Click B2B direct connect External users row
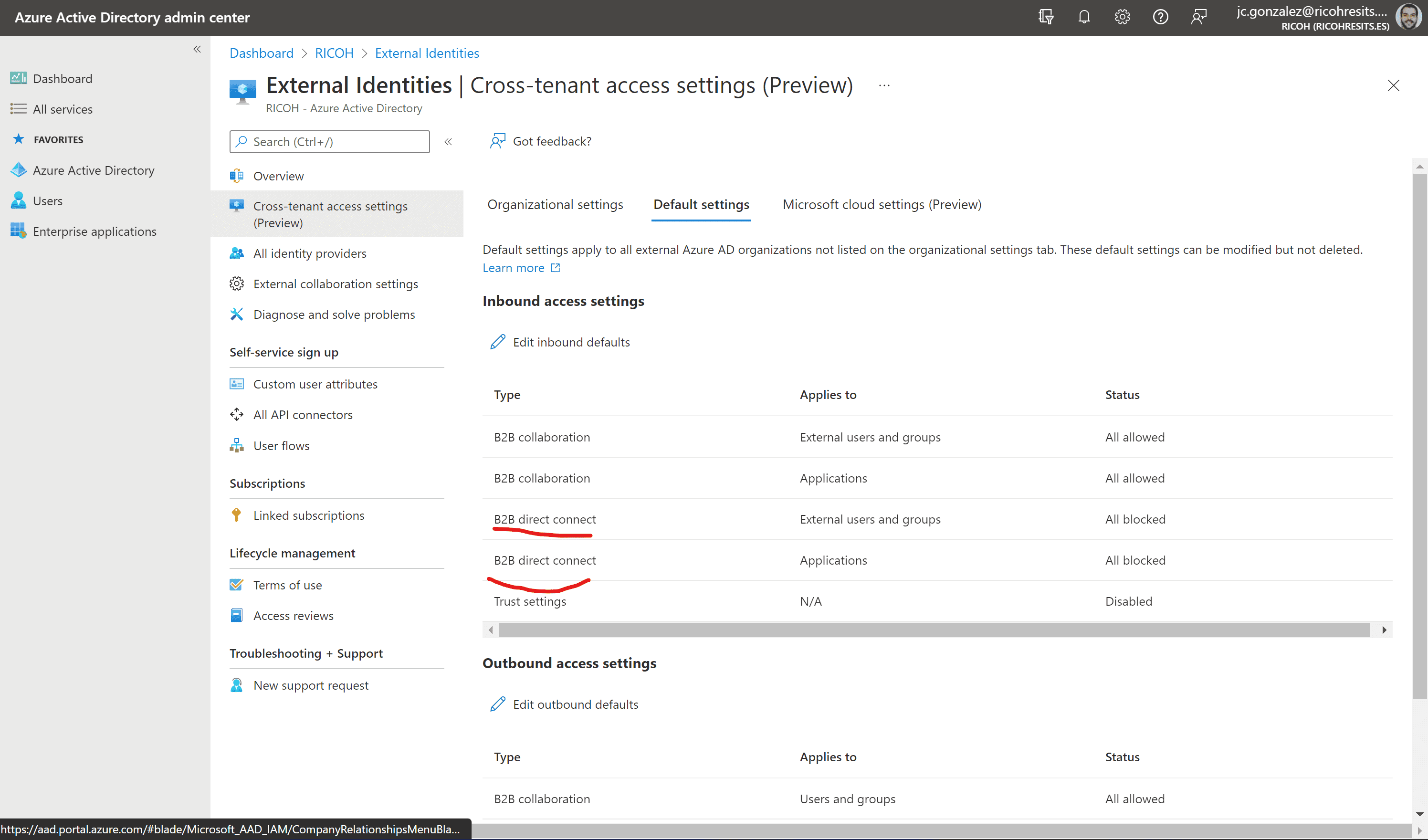 click(x=937, y=519)
